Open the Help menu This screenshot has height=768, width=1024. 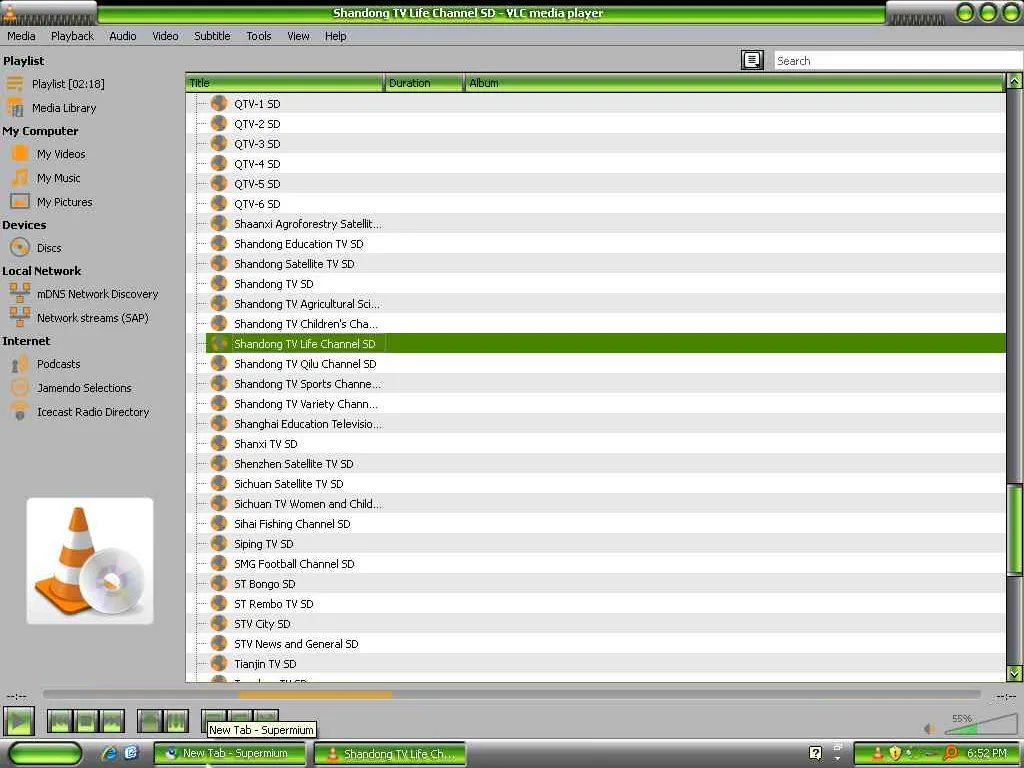tap(336, 36)
